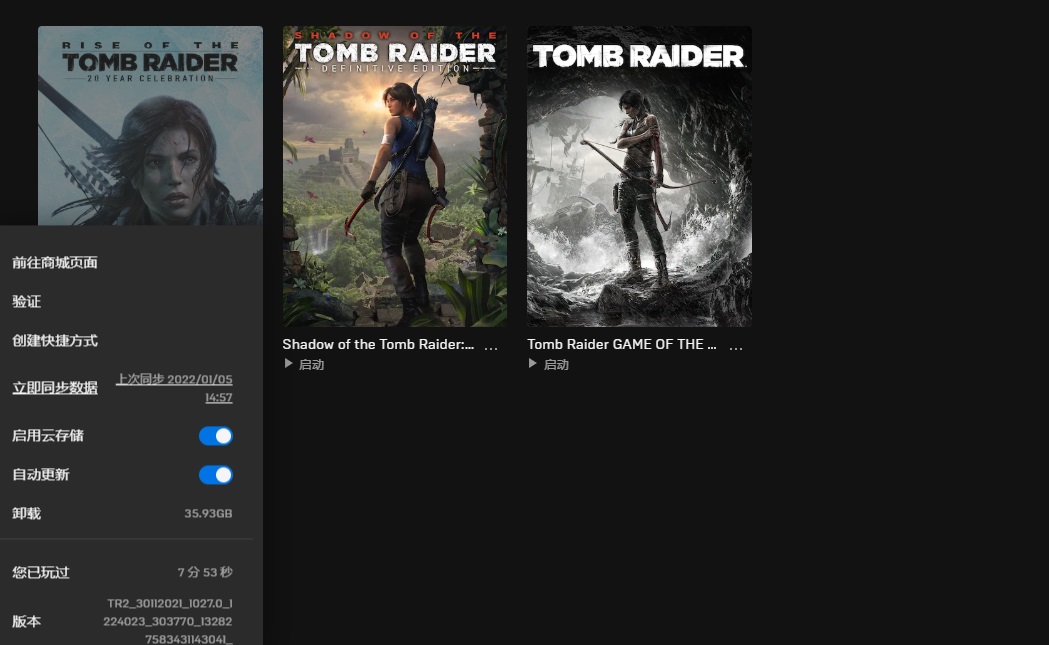Screen dimensions: 1049x645
Task: Click the 35.93GB install size value
Action: (208, 513)
